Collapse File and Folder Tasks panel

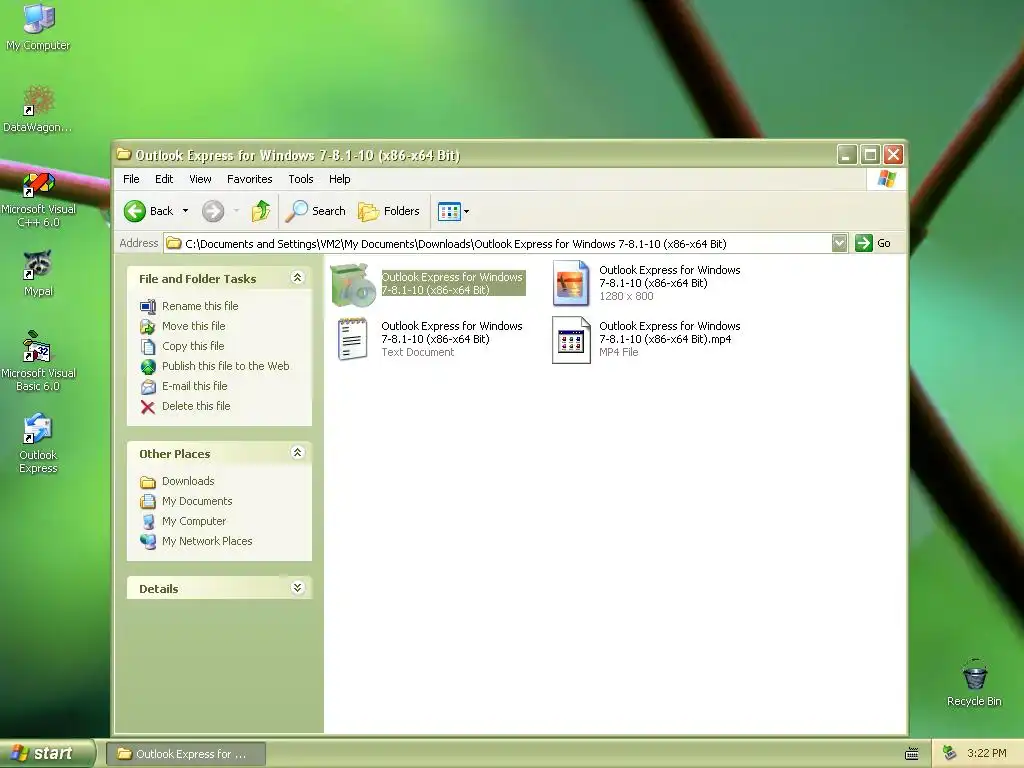(297, 278)
